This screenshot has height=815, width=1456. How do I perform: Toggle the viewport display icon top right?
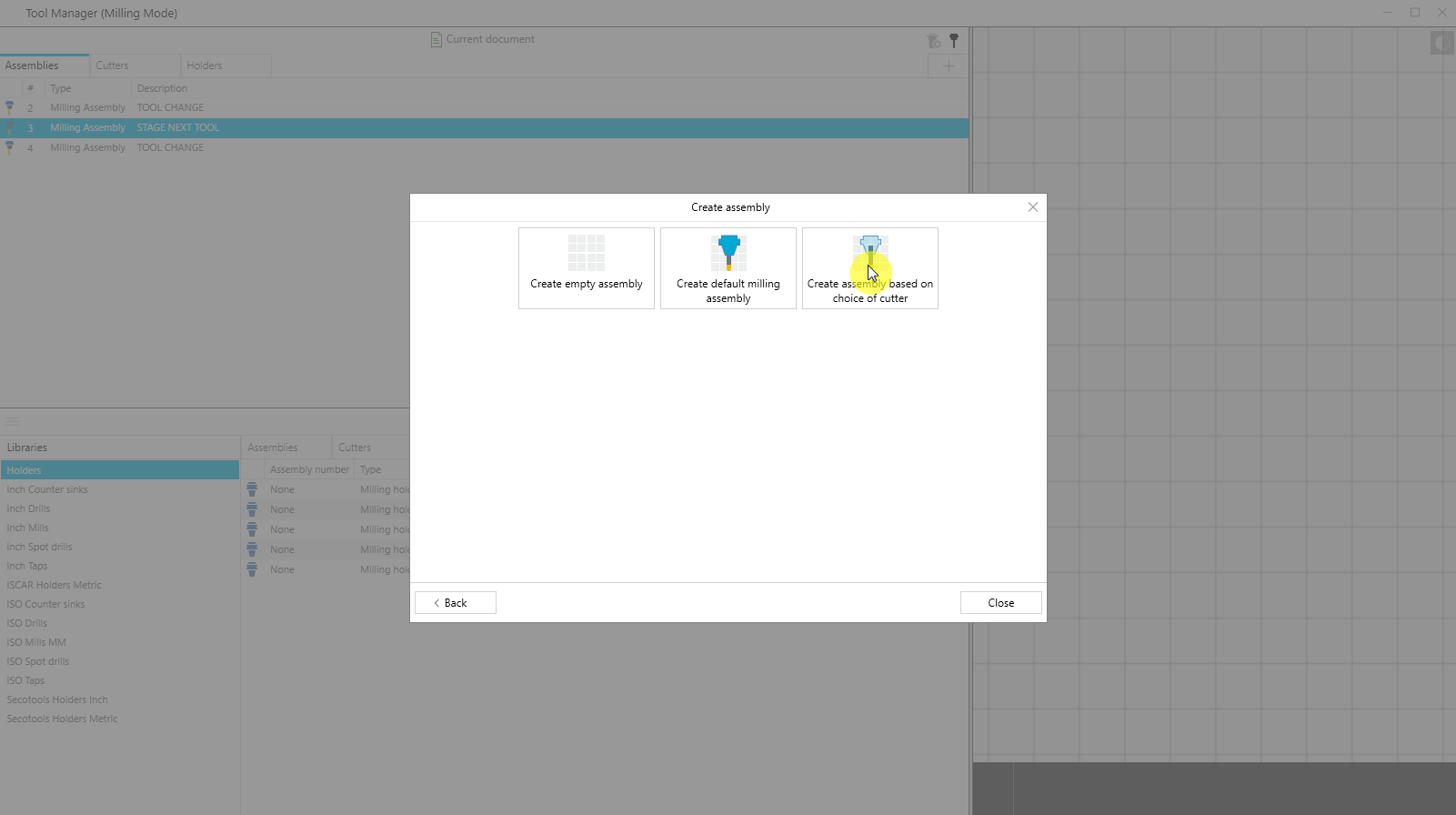point(1441,43)
